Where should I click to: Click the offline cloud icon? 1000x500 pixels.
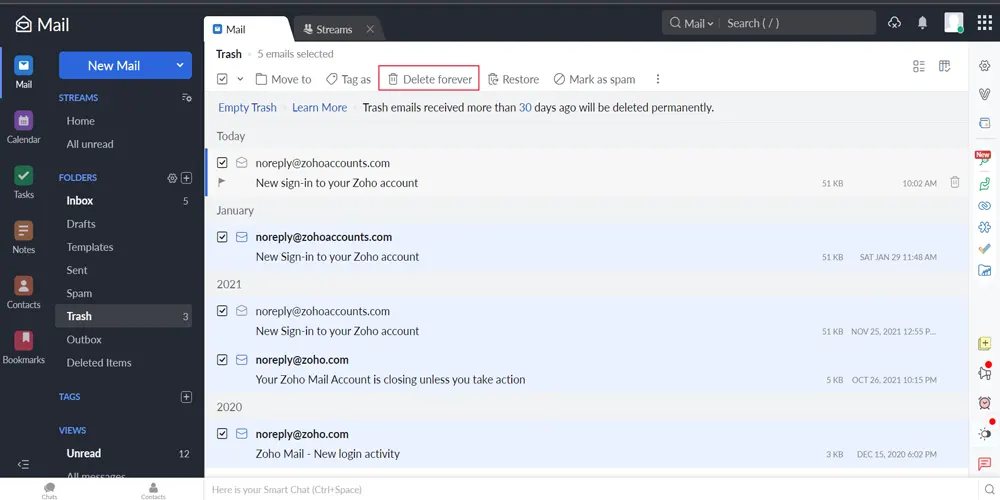point(894,23)
